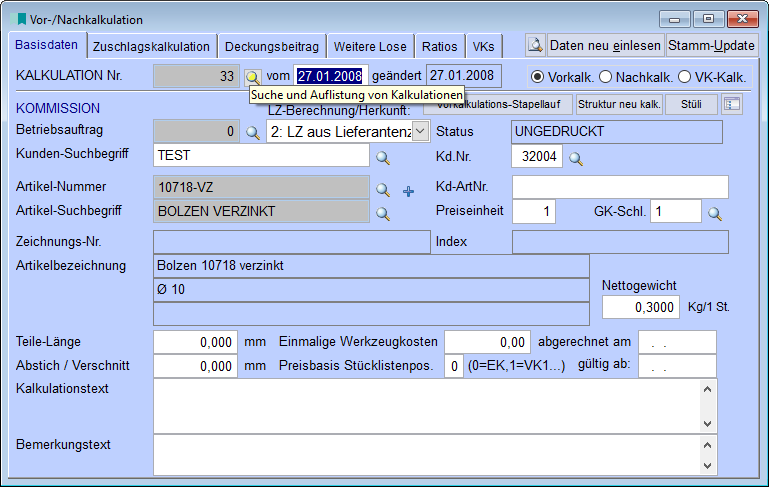Click the magnifier next to Artikel-Suchbegriff
This screenshot has height=487, width=769.
point(382,212)
